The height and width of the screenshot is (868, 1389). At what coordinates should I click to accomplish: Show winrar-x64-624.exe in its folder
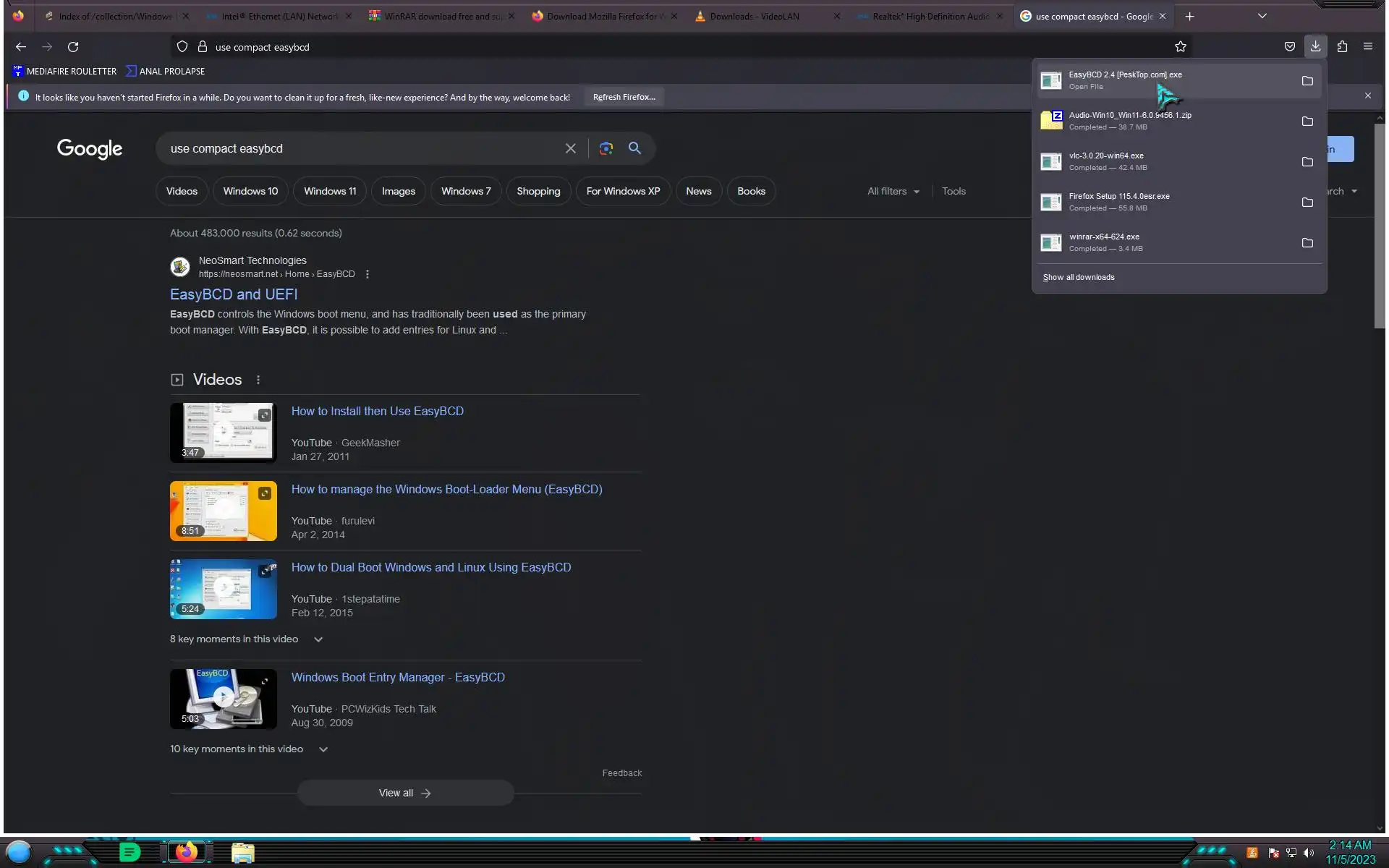click(x=1307, y=243)
